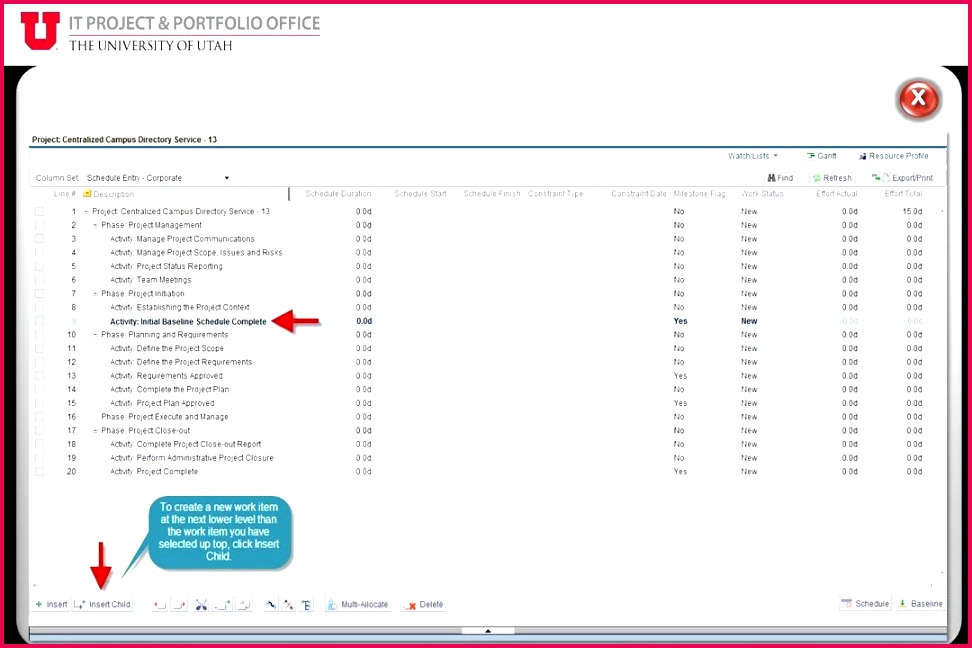
Task: Collapse Phase: Planning and Requirements
Action: (x=93, y=334)
